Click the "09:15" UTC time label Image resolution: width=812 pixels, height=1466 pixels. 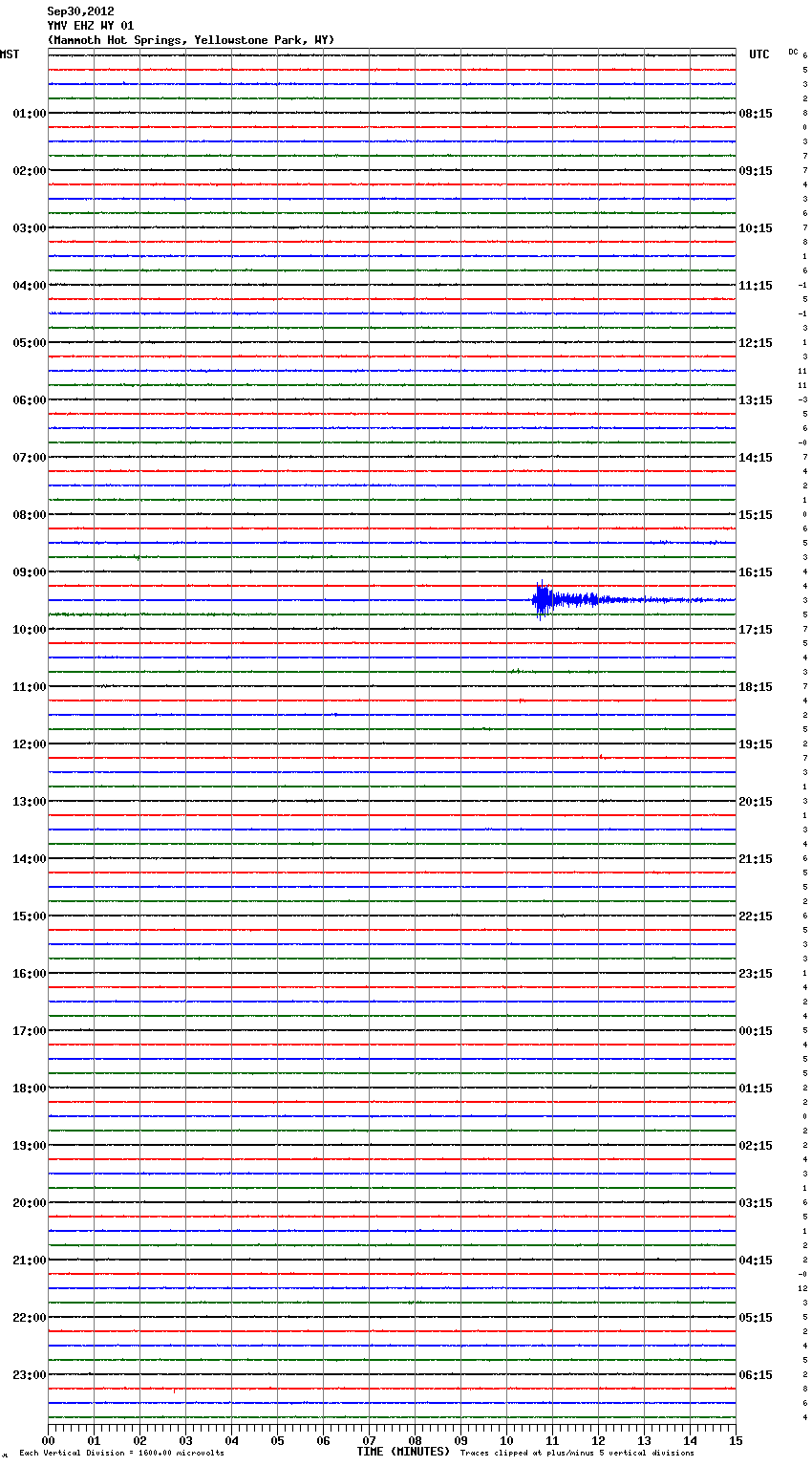756,171
